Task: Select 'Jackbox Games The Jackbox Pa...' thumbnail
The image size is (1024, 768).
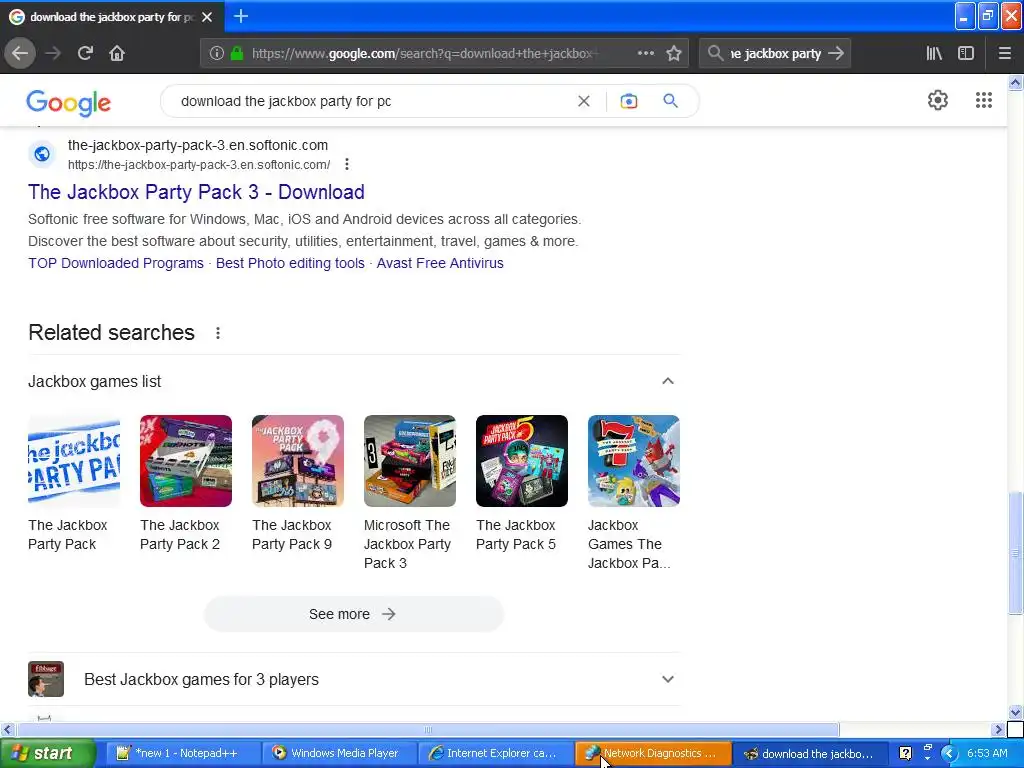Action: coord(633,460)
